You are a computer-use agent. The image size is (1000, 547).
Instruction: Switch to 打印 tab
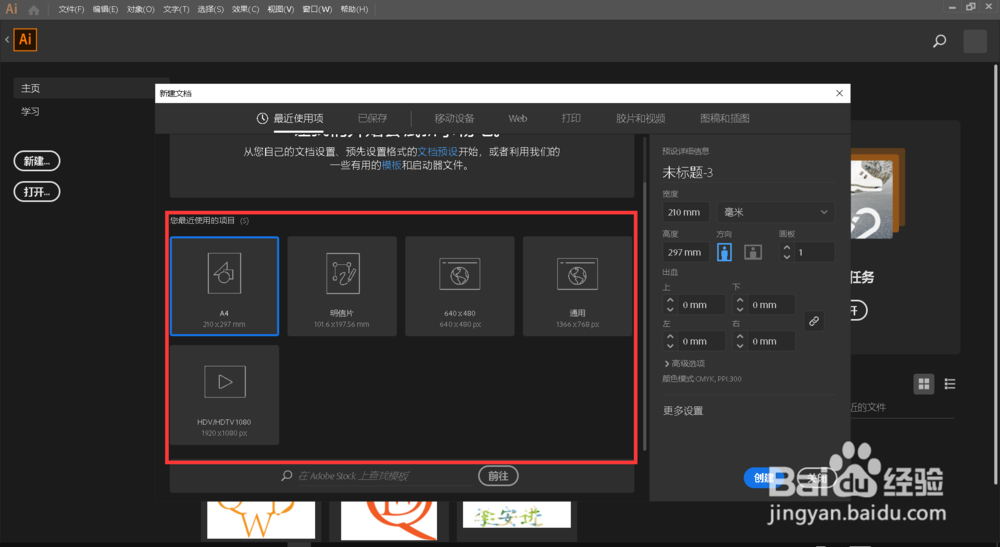[x=571, y=119]
